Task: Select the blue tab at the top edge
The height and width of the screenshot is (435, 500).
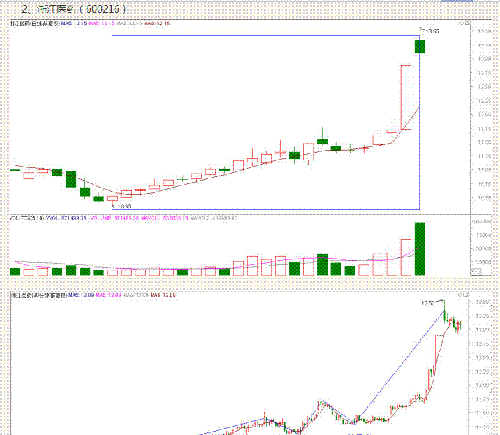Action: 457,1
